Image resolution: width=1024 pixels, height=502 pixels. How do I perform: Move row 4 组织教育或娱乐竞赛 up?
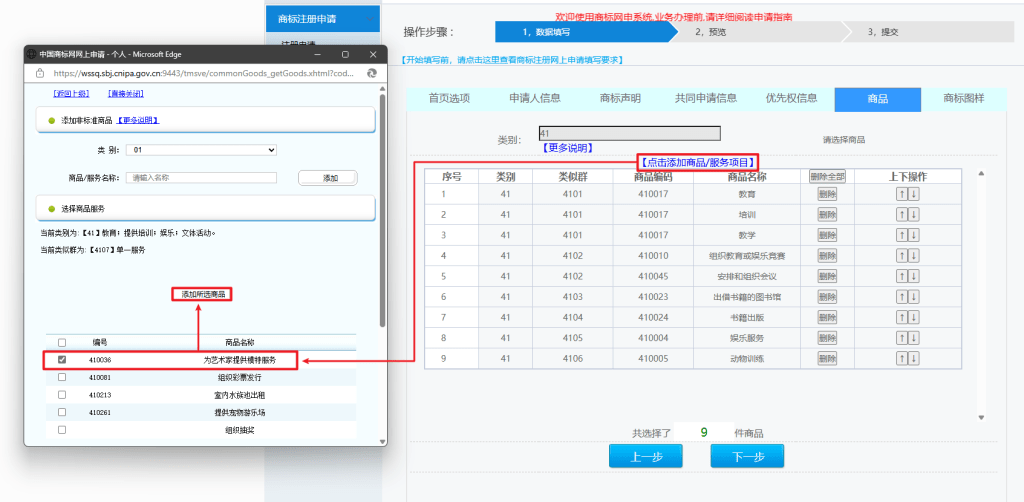902,256
